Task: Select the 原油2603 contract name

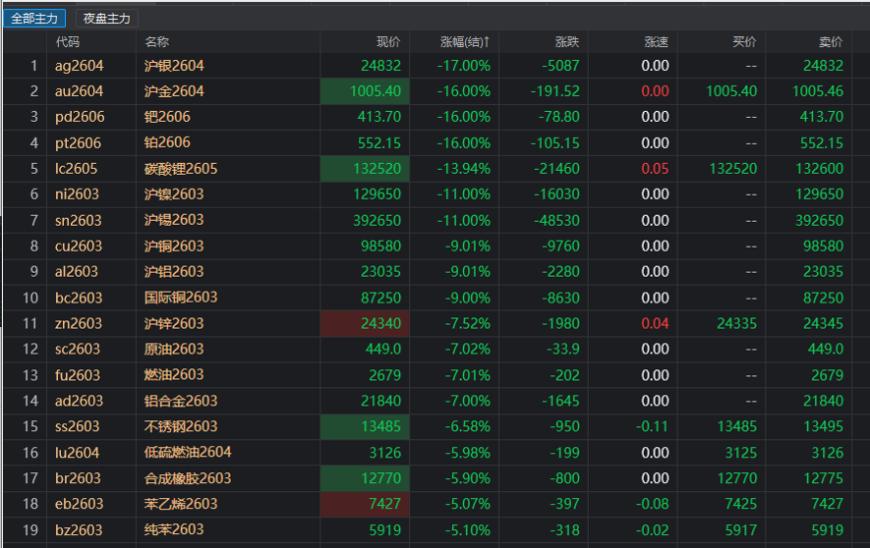Action: (174, 349)
